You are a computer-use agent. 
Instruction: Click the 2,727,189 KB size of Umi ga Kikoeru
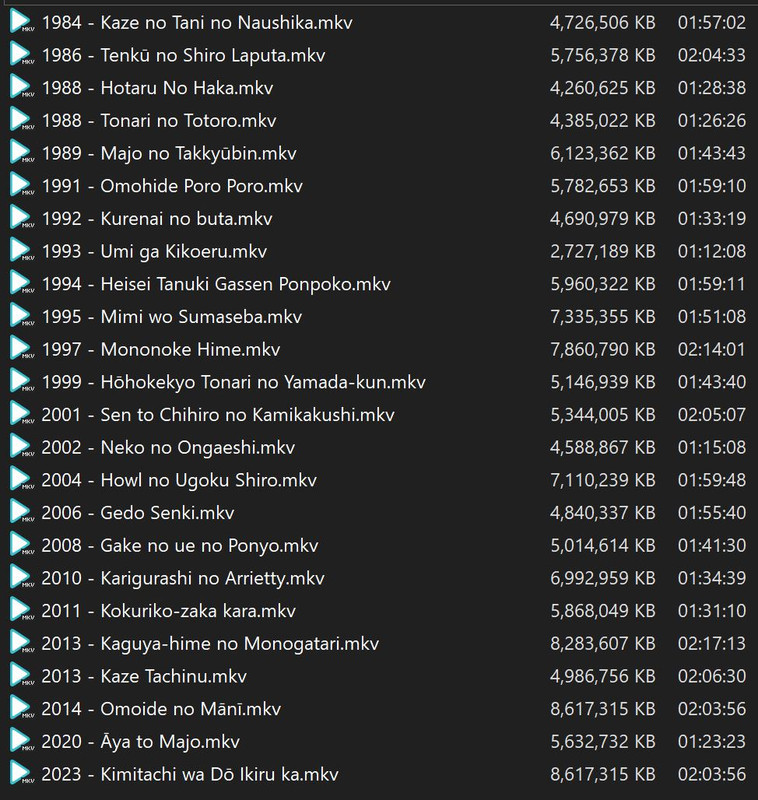[x=602, y=252]
